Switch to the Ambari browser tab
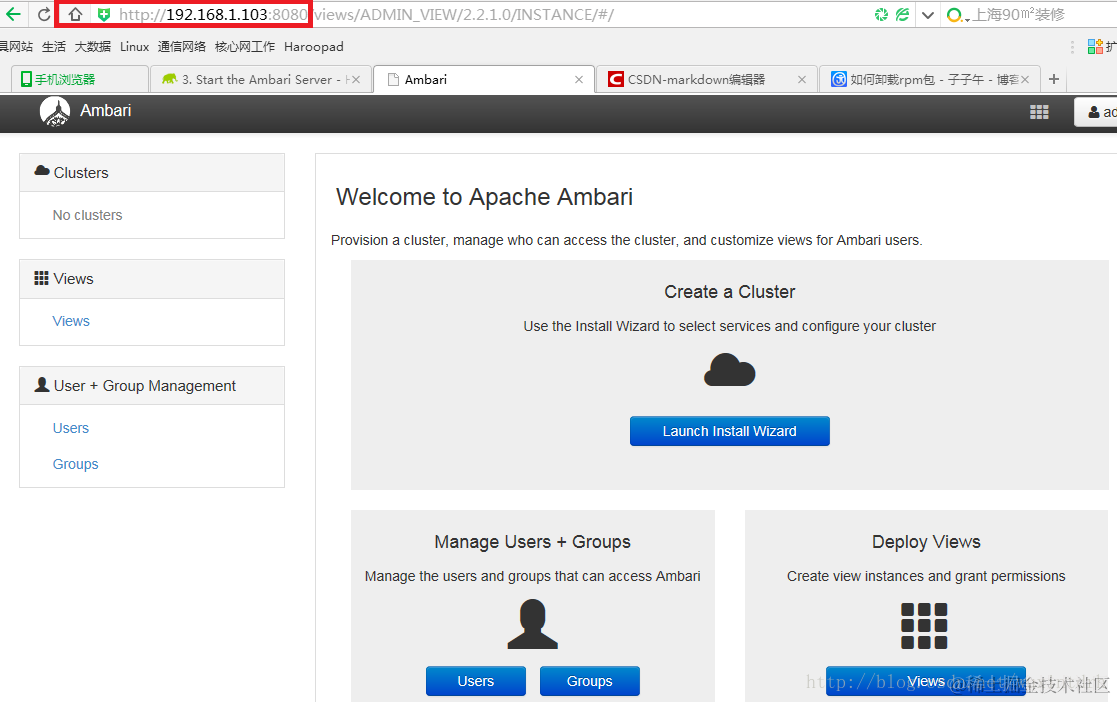Image resolution: width=1117 pixels, height=702 pixels. point(484,80)
